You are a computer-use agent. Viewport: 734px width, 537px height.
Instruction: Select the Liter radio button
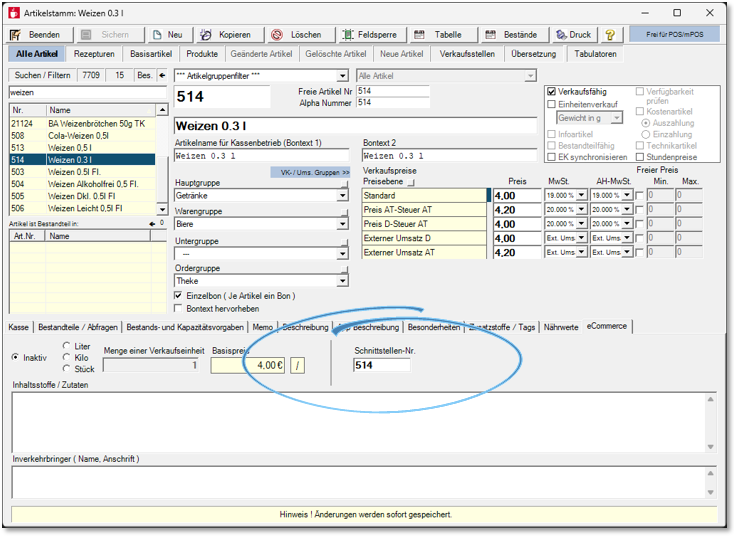pos(67,346)
